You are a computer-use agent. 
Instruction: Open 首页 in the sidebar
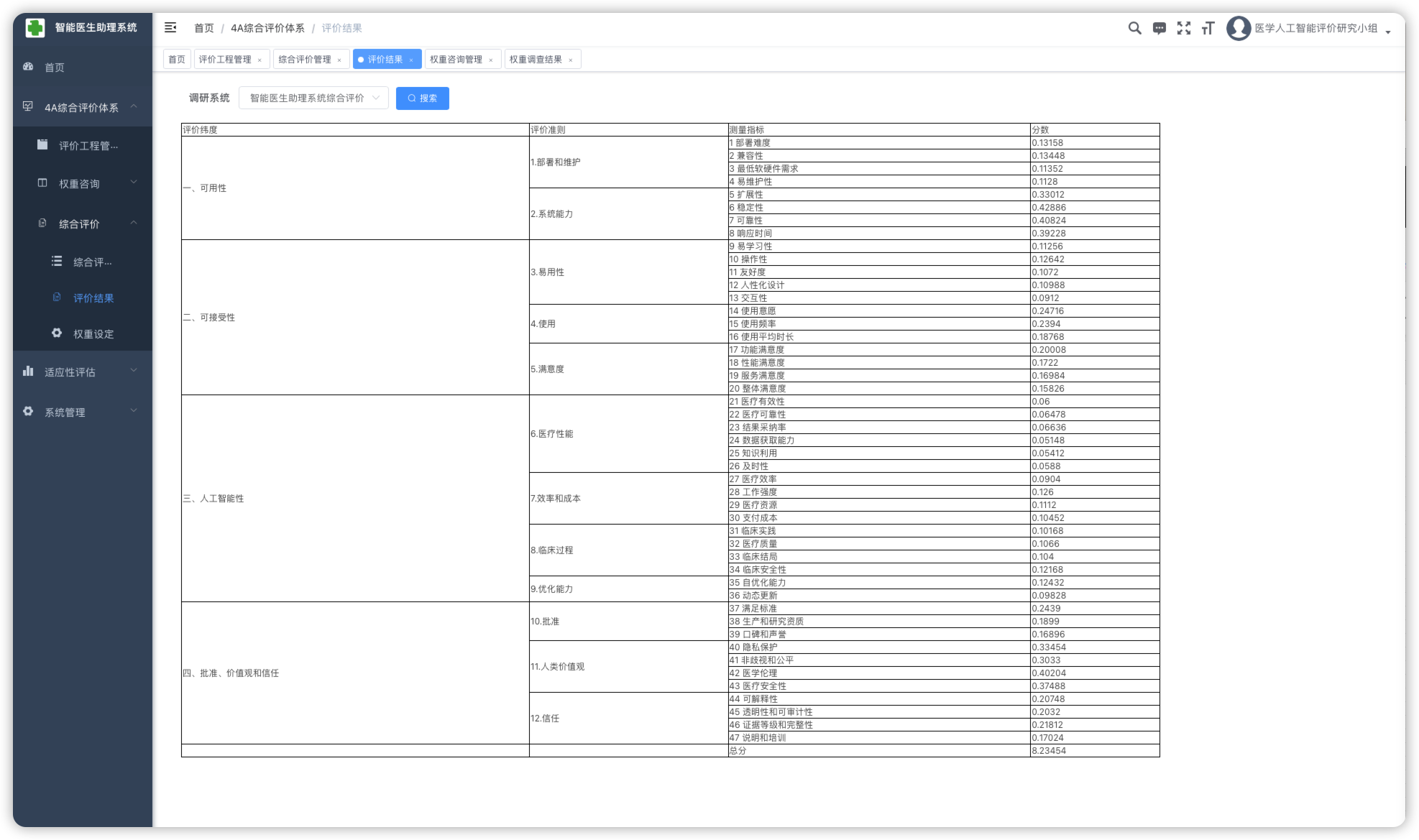(x=55, y=67)
